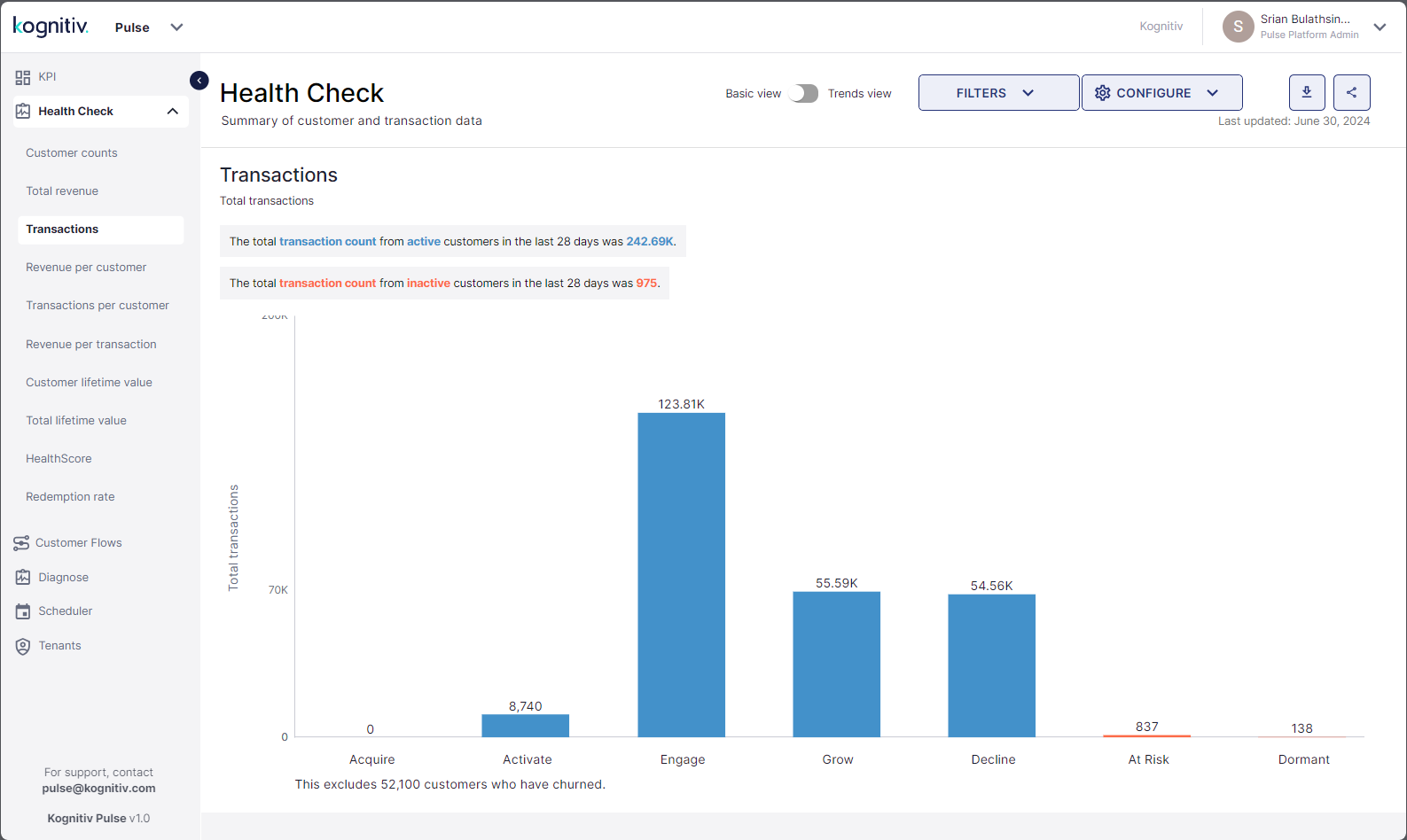Image resolution: width=1407 pixels, height=840 pixels.
Task: Select Transactions in the sidebar
Action: click(100, 229)
